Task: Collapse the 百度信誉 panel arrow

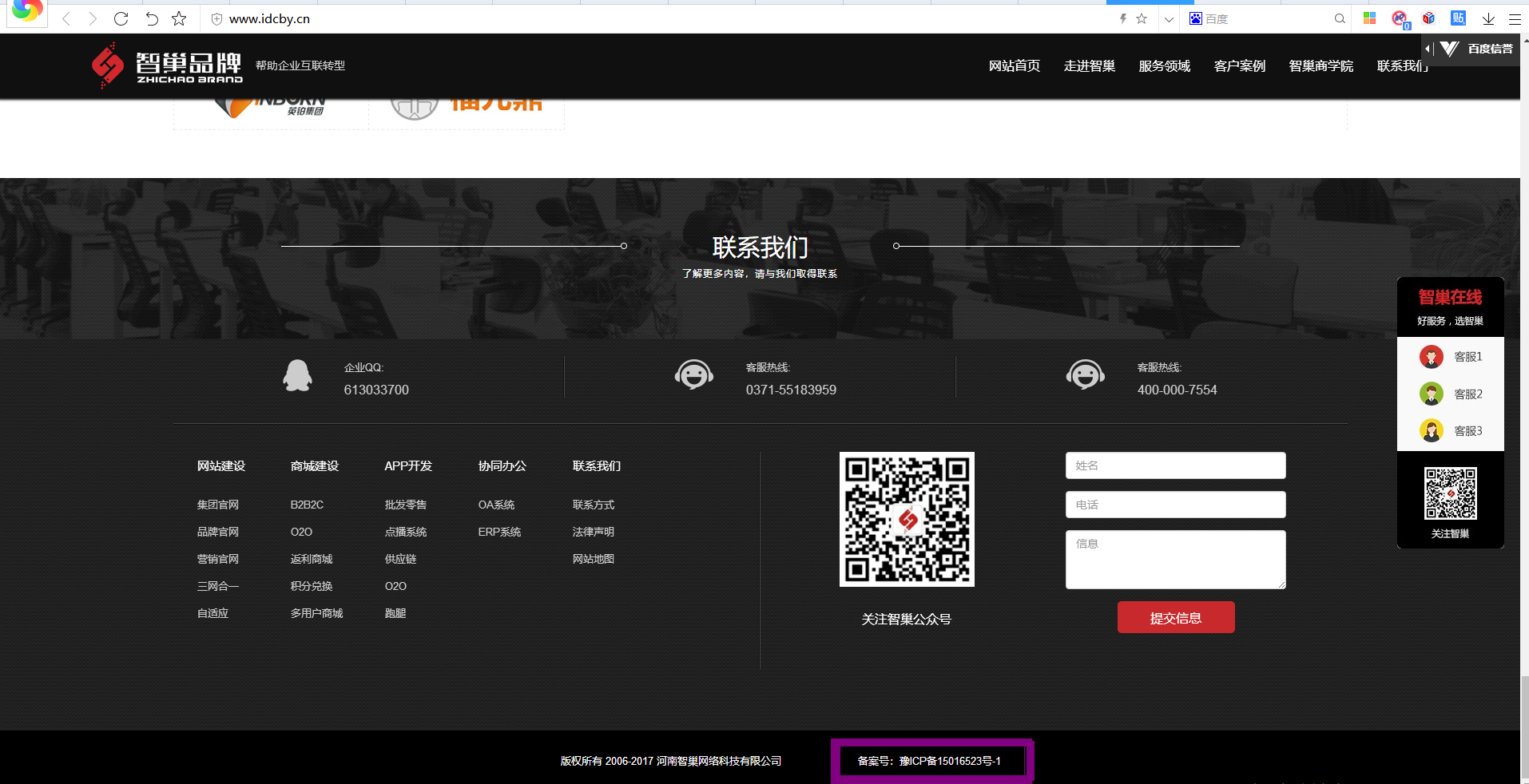Action: point(1428,49)
